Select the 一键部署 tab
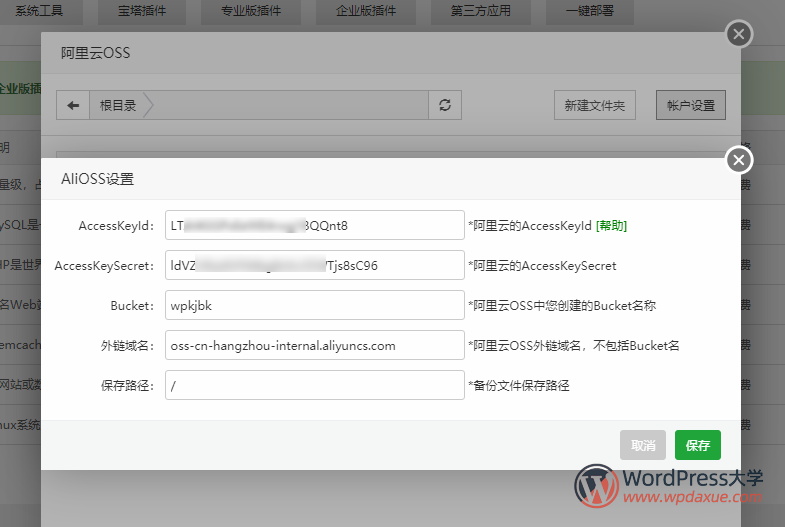Screen dimensions: 785x527 tap(590, 11)
